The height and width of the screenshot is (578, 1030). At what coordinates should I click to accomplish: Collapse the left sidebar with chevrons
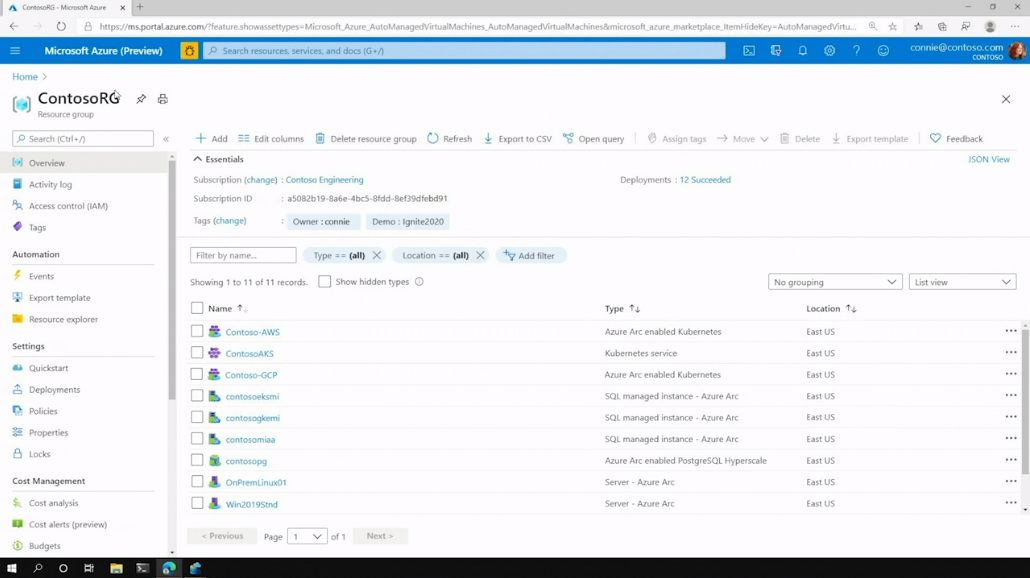point(166,139)
